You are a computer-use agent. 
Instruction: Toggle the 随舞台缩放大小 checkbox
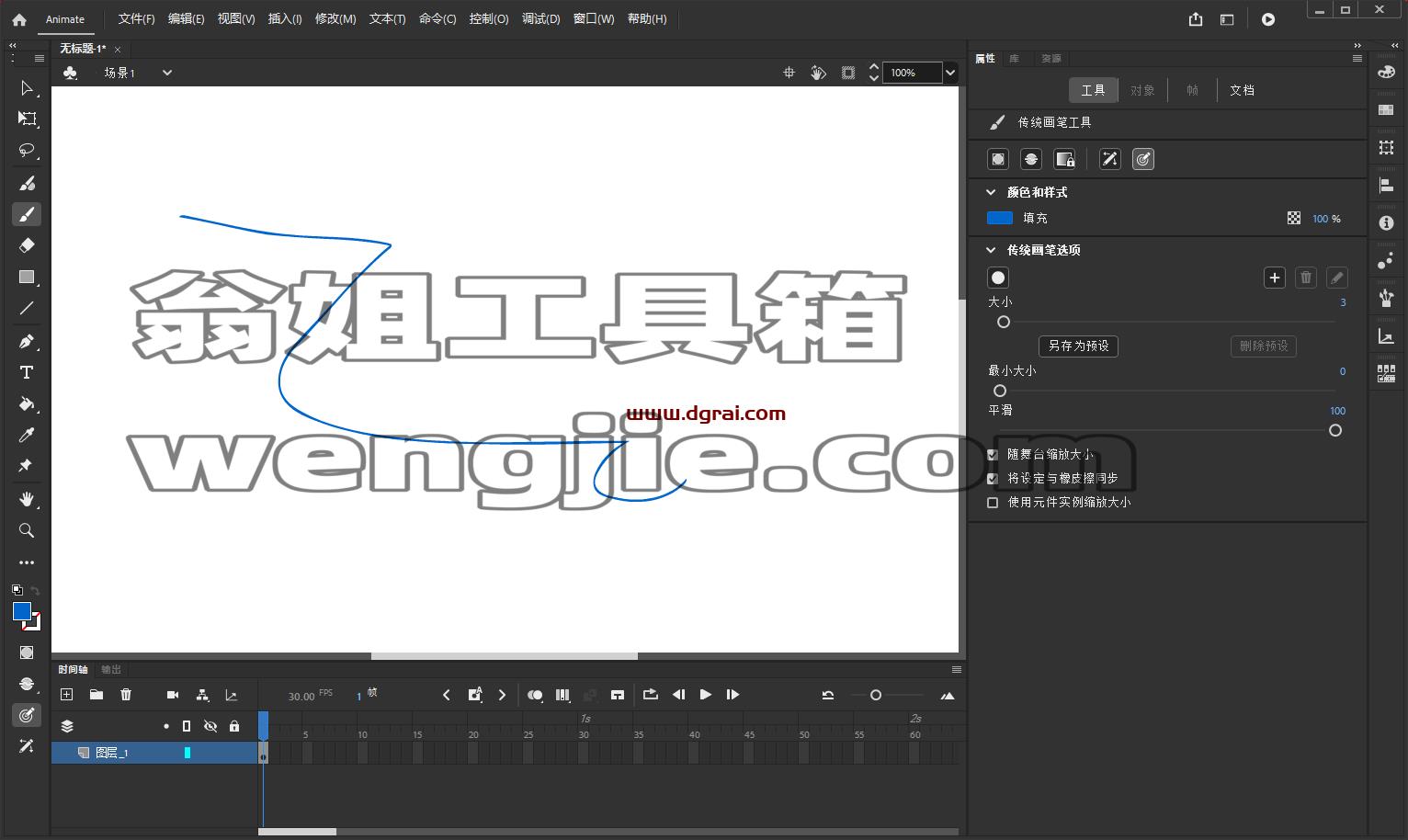993,454
